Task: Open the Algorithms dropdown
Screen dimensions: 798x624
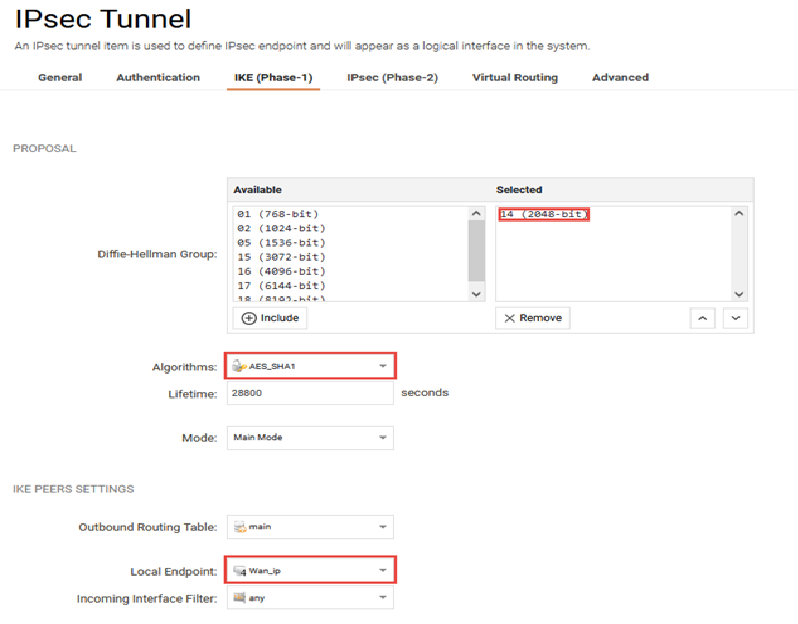Action: pyautogui.click(x=310, y=366)
